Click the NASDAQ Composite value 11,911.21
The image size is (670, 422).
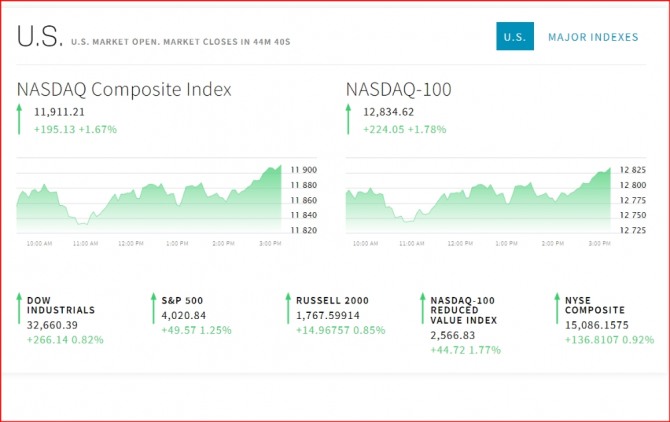[62, 112]
